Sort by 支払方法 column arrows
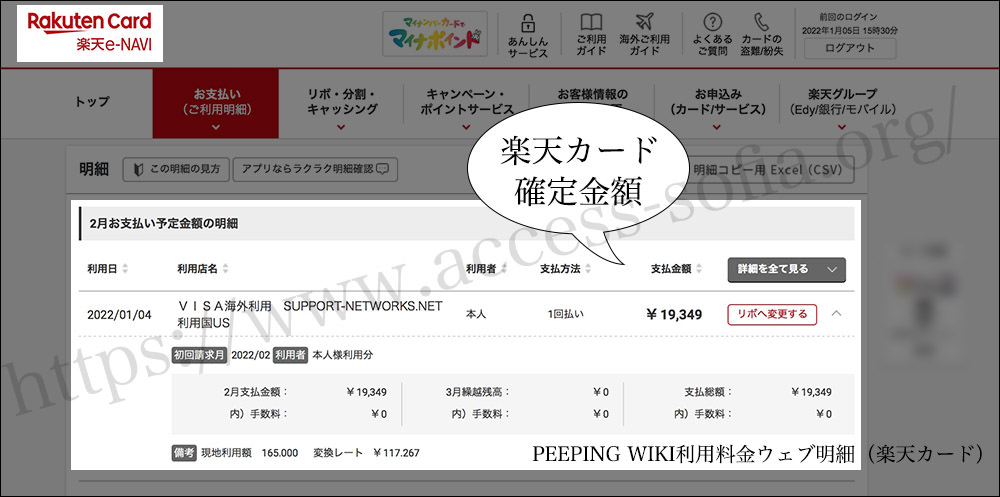This screenshot has height=497, width=1000. (587, 269)
